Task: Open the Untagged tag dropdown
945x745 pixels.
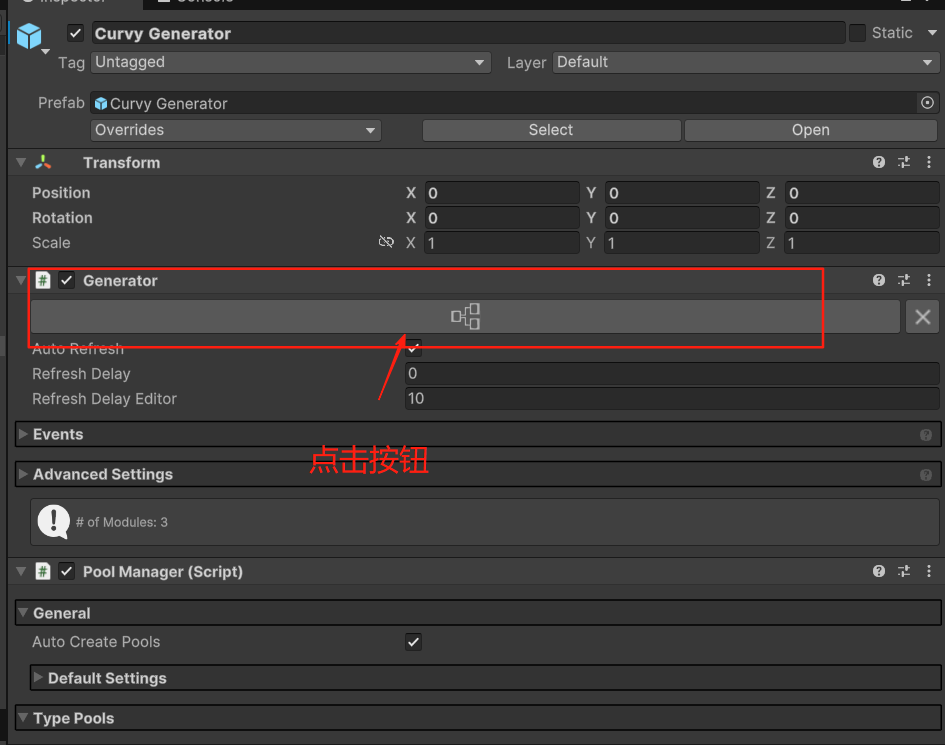Action: pos(290,62)
